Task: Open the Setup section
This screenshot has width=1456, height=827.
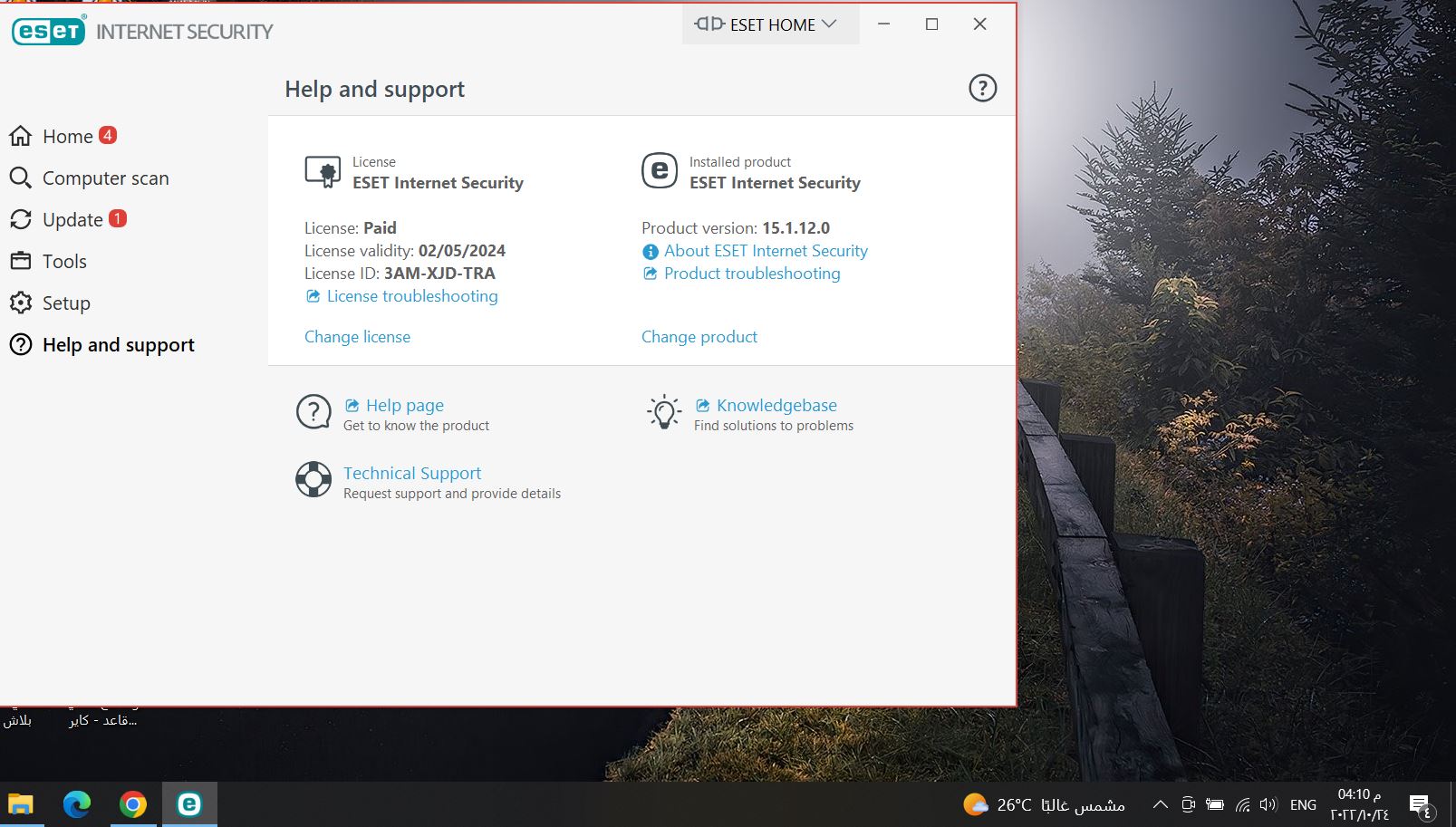Action: point(66,303)
